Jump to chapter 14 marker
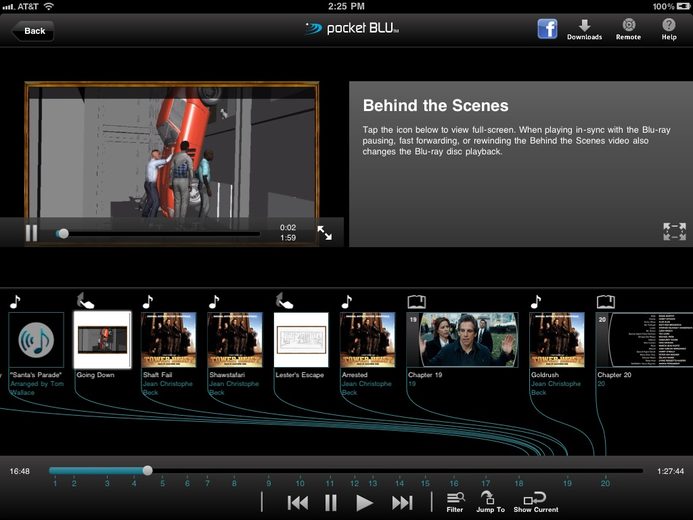 [400, 483]
